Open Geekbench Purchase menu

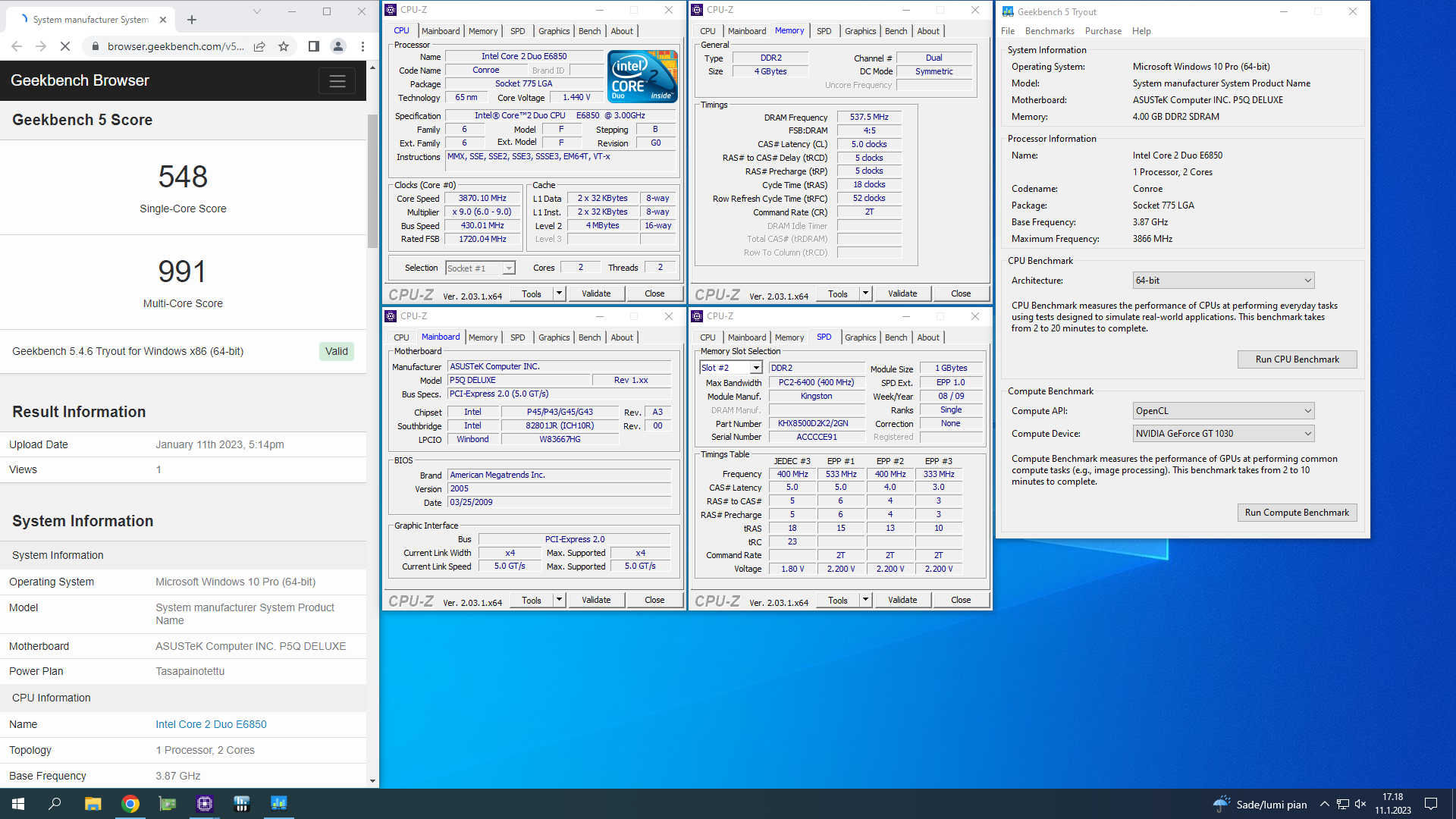point(1103,31)
